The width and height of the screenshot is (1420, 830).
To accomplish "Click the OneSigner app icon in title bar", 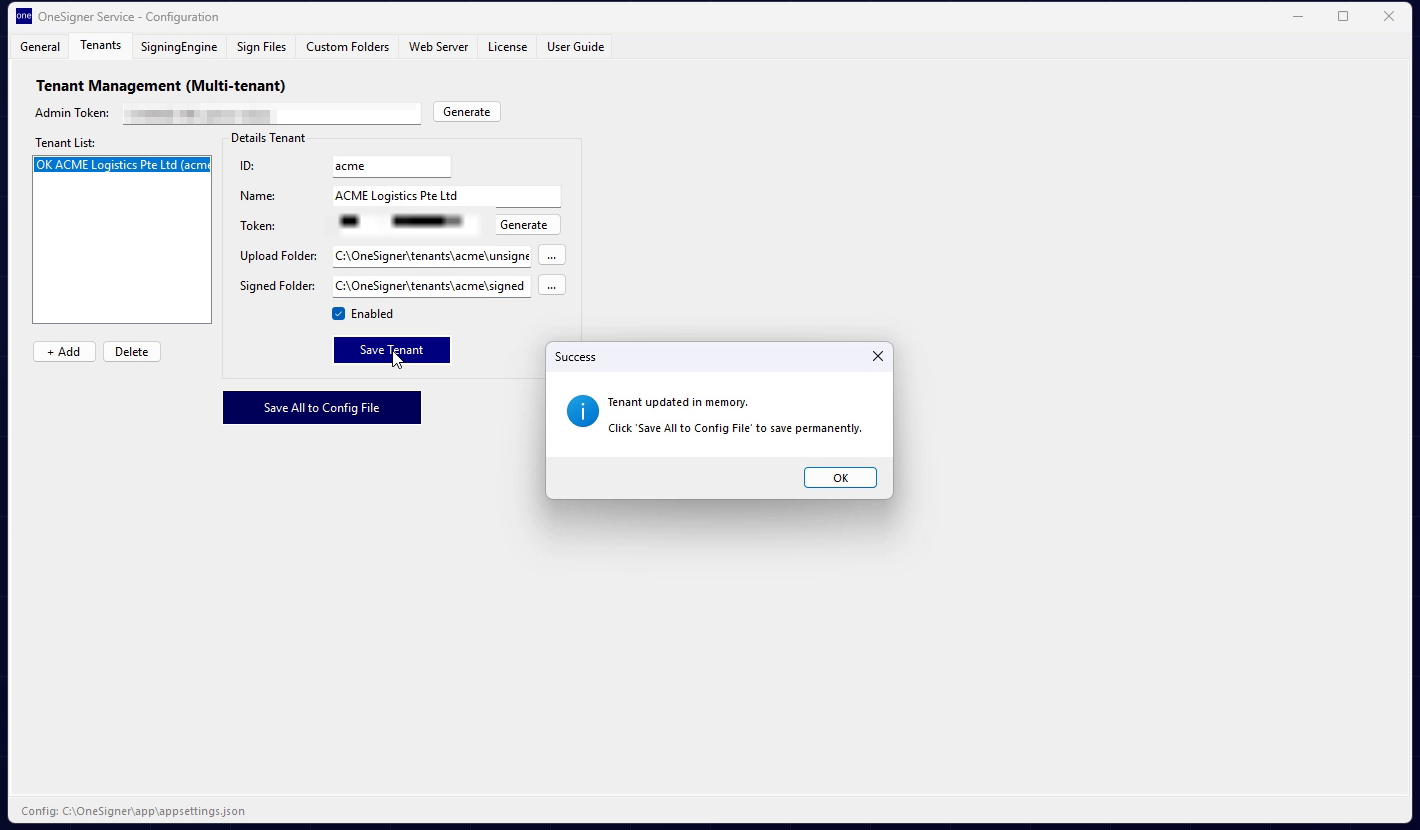I will point(23,16).
